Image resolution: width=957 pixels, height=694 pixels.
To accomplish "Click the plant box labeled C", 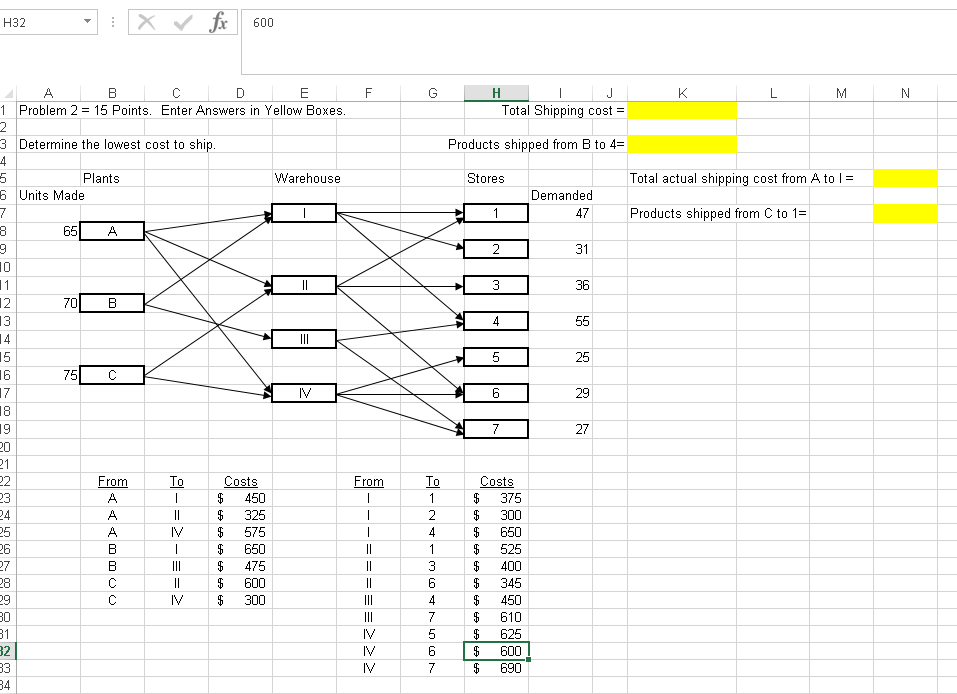I will click(112, 375).
